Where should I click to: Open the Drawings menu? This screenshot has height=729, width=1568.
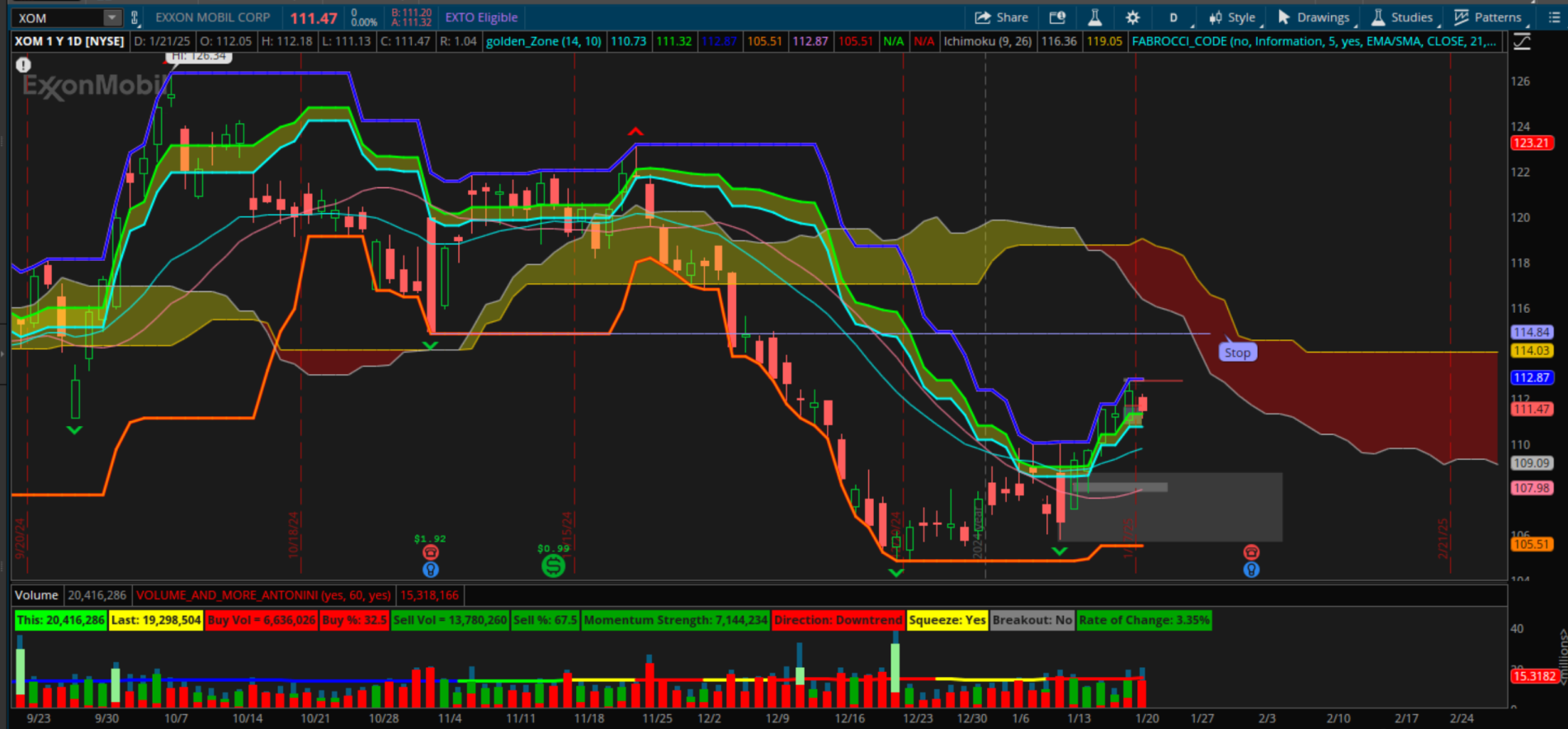(x=1314, y=17)
